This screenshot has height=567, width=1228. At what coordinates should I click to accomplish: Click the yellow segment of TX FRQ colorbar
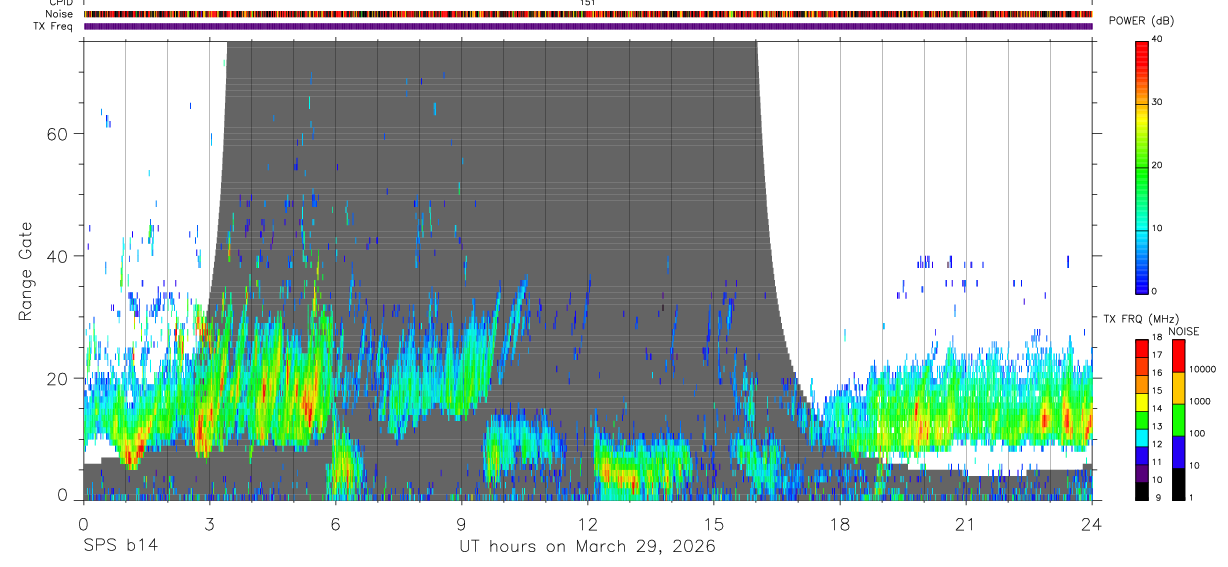[x=1142, y=402]
